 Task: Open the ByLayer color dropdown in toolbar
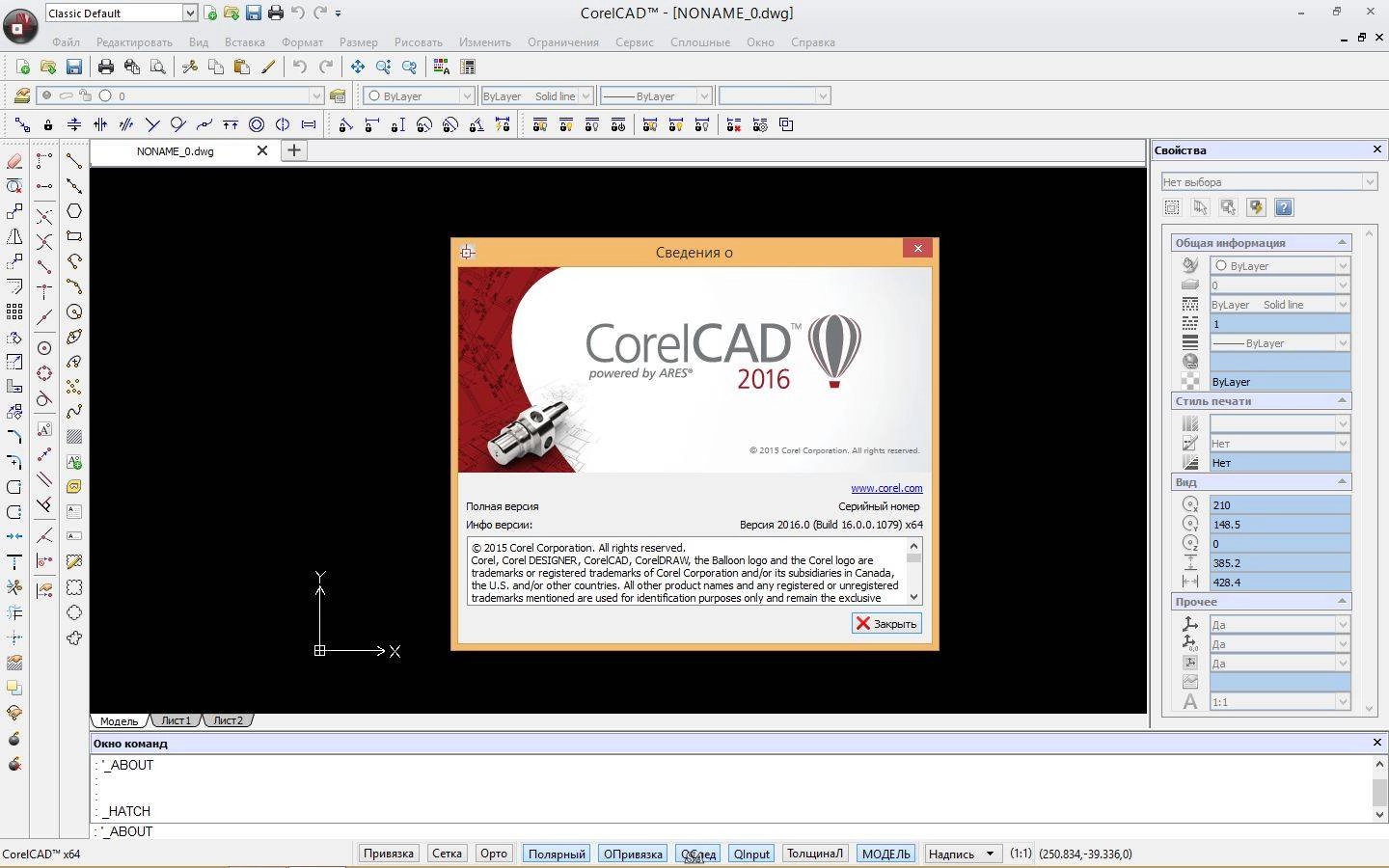419,95
